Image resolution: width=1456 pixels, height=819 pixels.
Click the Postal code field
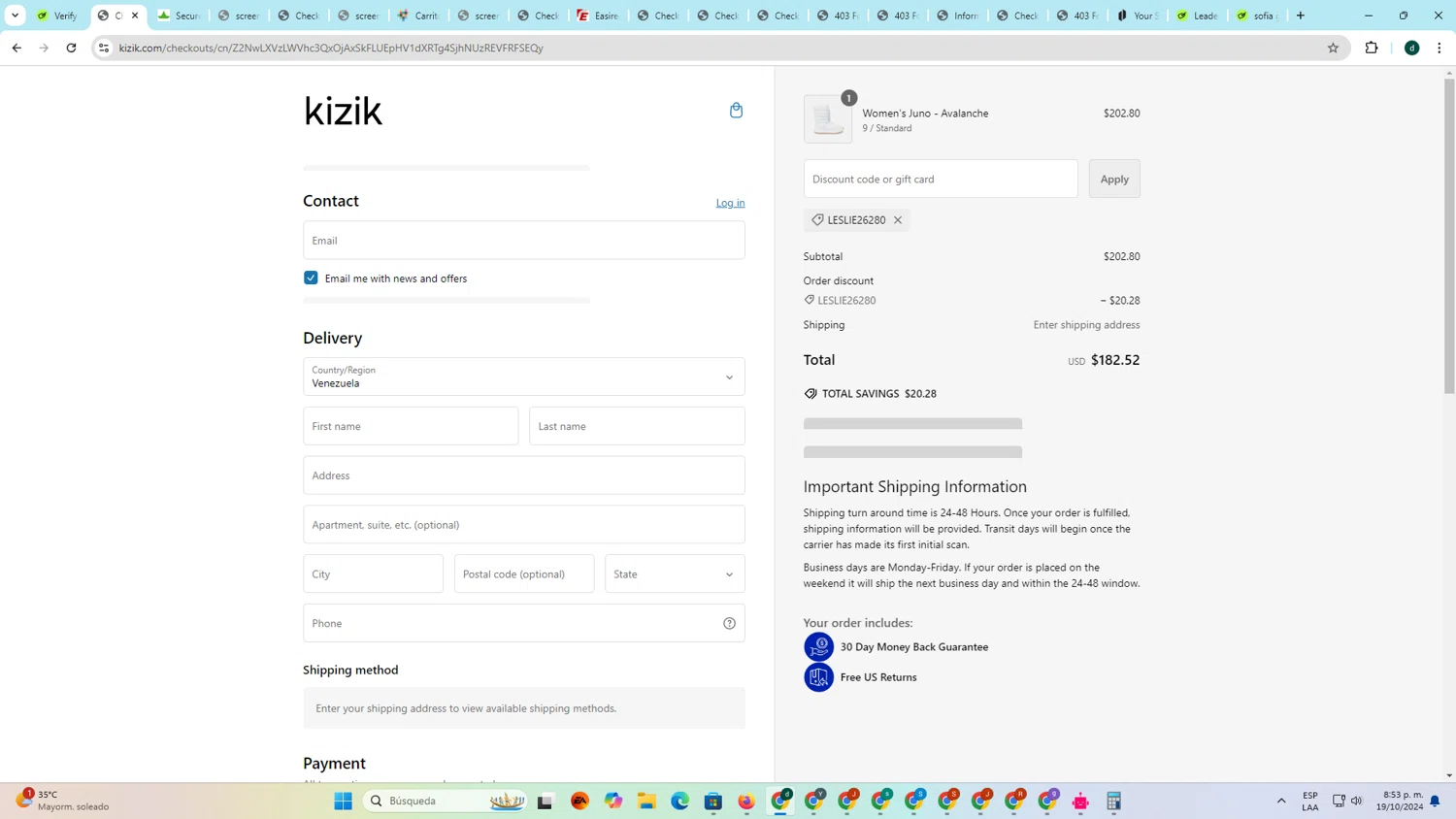[x=524, y=573]
